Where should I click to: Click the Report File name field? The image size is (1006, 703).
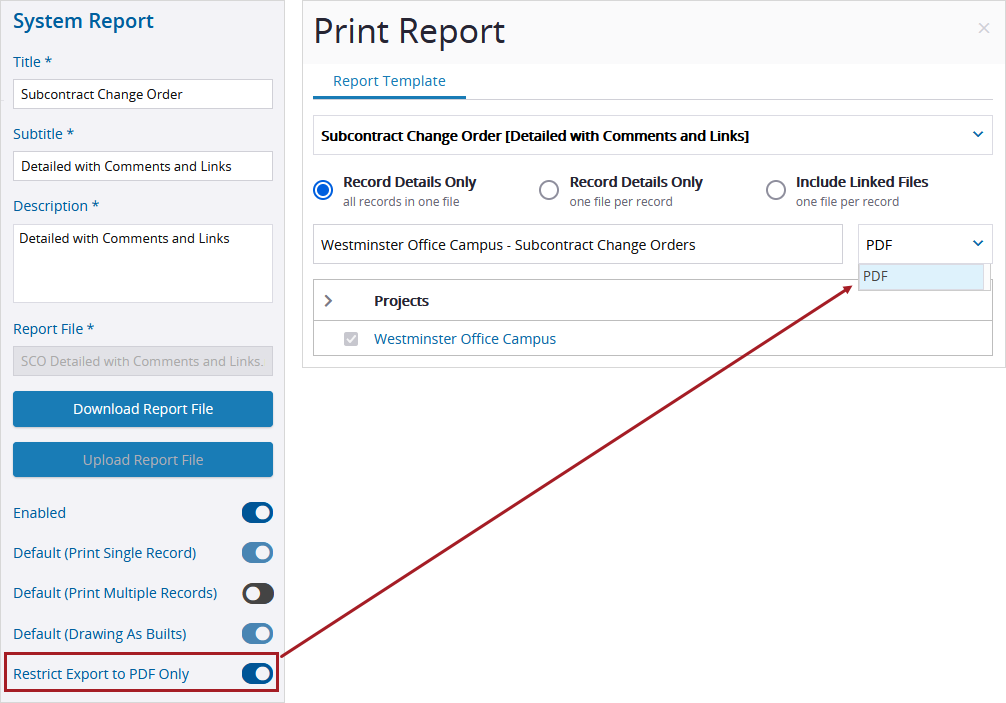pos(143,361)
